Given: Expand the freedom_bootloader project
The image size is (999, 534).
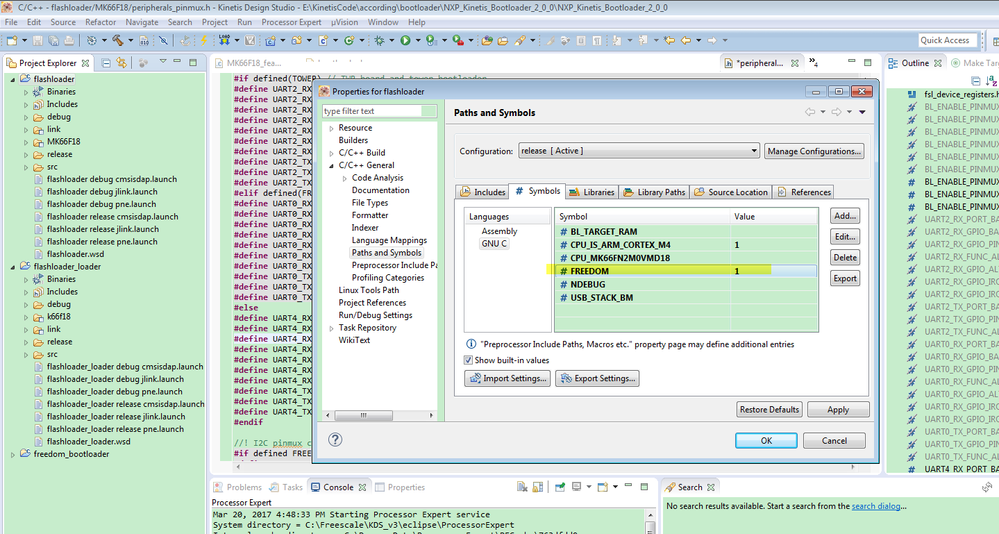Looking at the screenshot, I should click(x=13, y=454).
